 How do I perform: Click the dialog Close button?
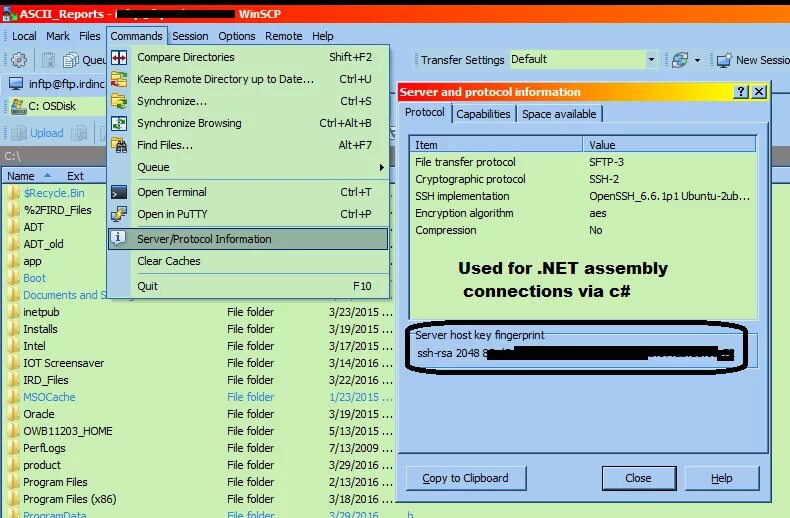coord(638,478)
